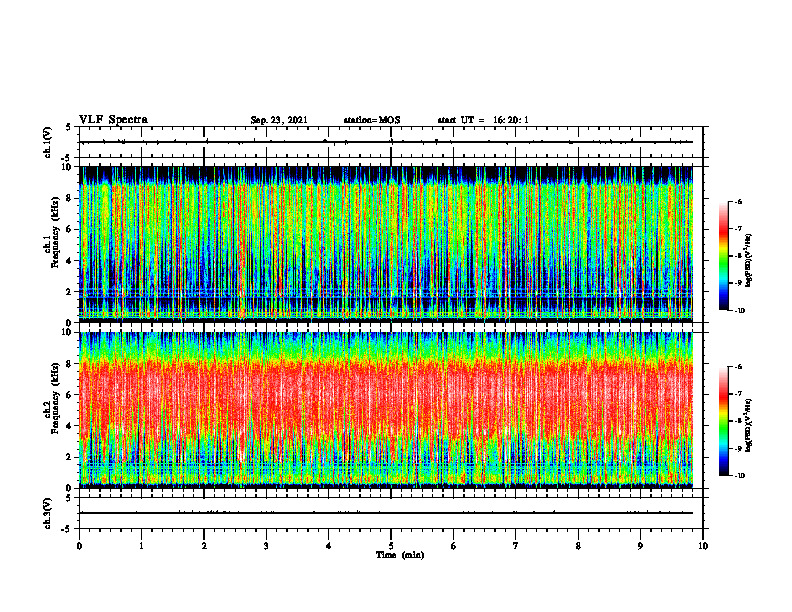Screen dimensions: 792x612
Task: Click time axis tick label "4"
Action: 329,546
